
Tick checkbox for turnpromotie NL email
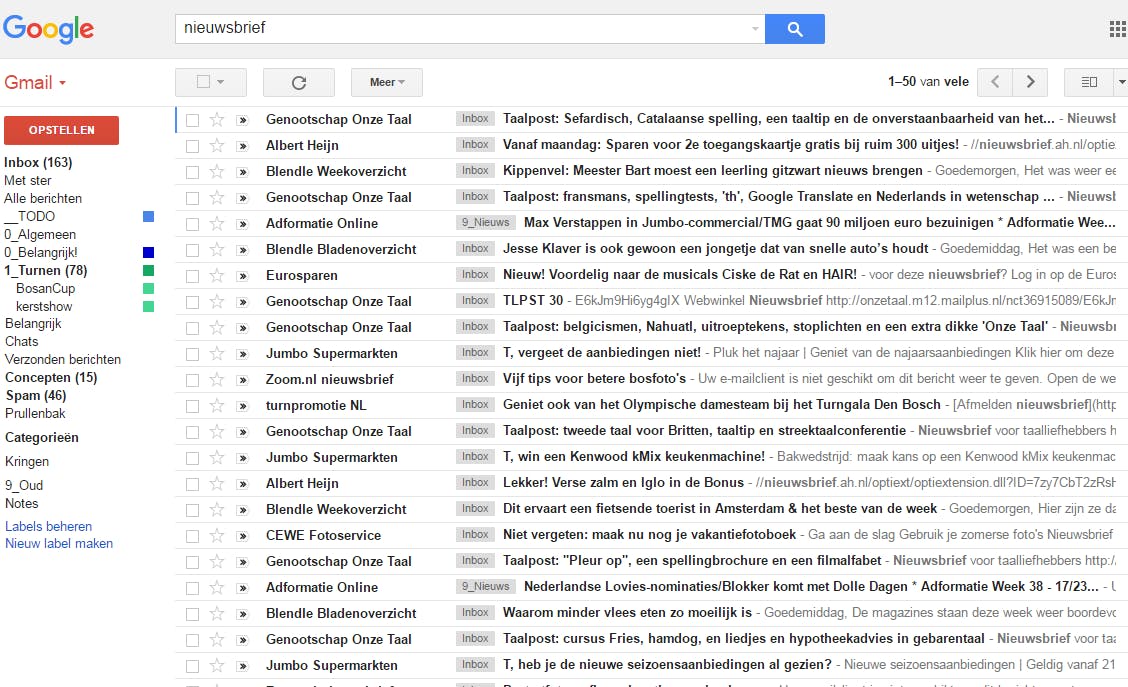192,406
